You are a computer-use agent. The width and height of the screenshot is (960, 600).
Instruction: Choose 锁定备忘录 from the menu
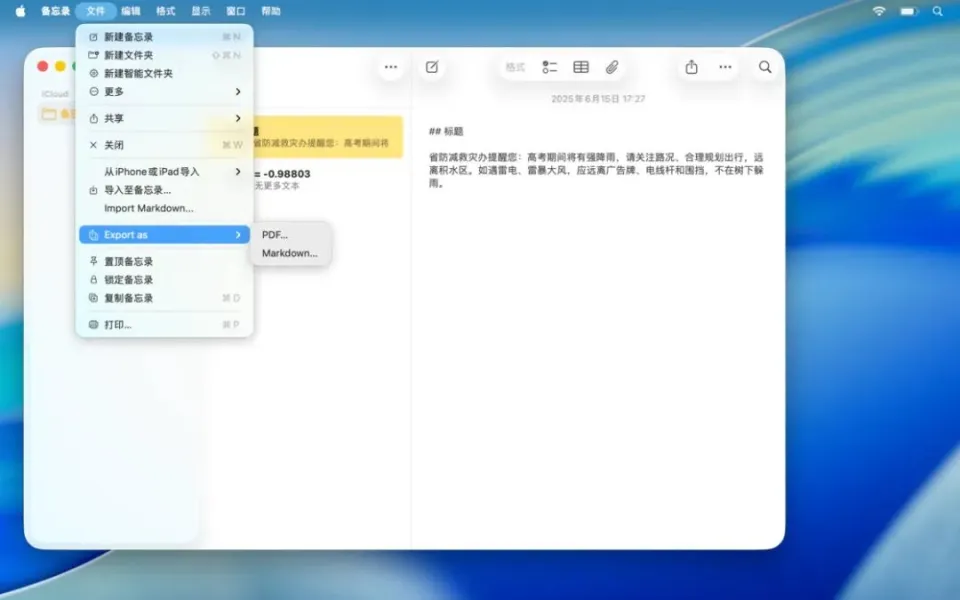tap(129, 280)
